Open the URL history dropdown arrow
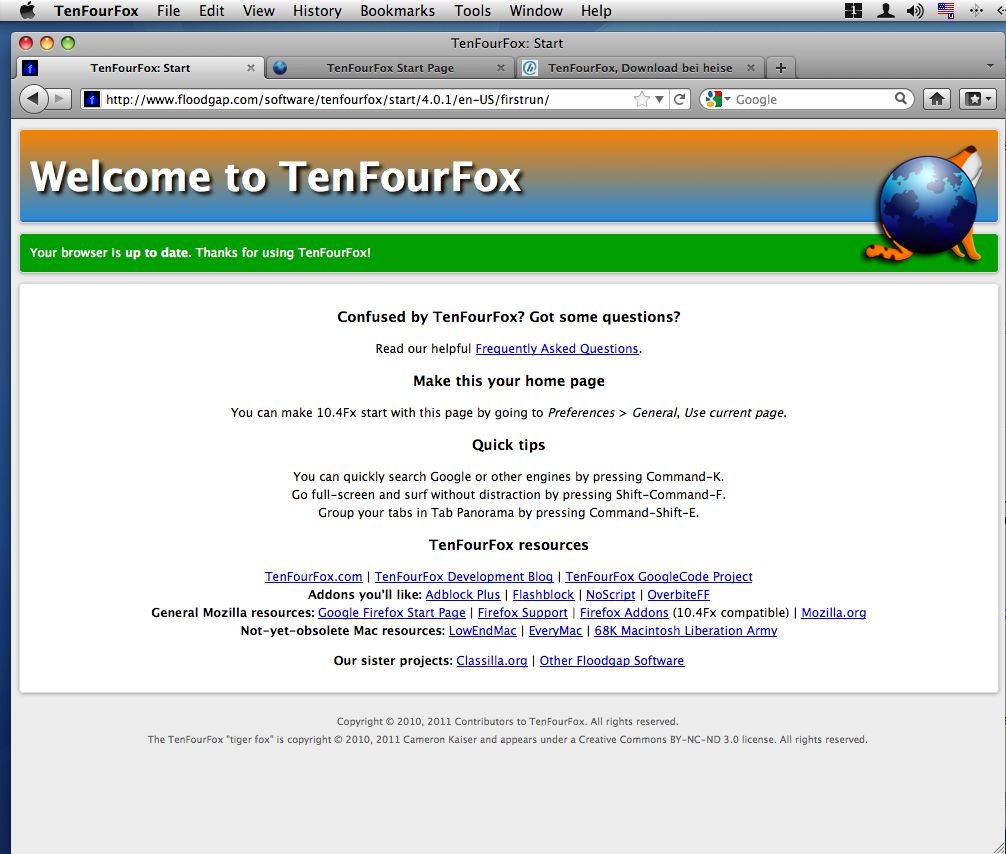The image size is (1006, 854). 659,99
